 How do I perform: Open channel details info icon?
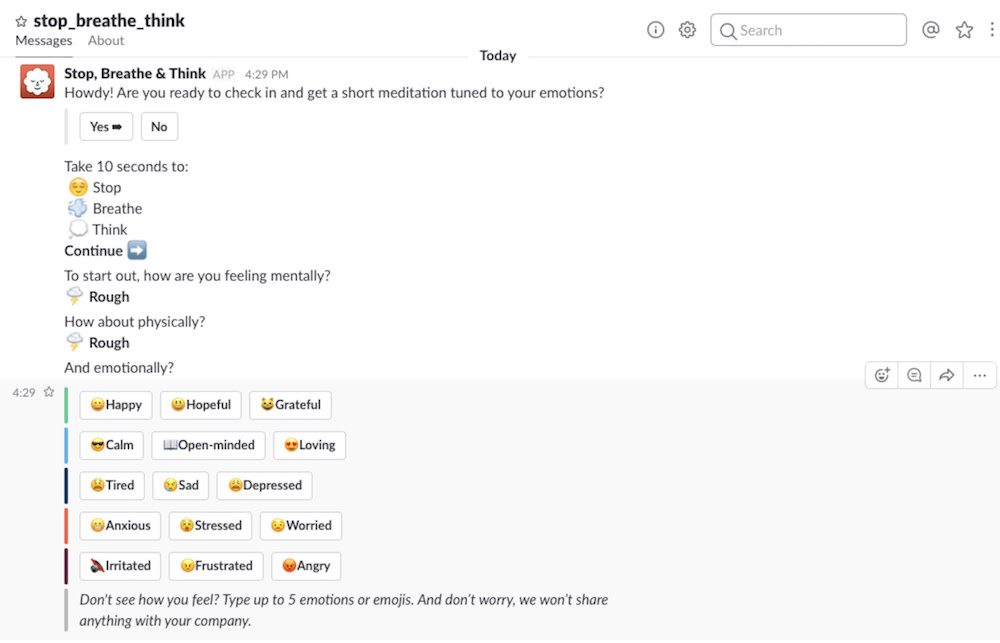(656, 30)
